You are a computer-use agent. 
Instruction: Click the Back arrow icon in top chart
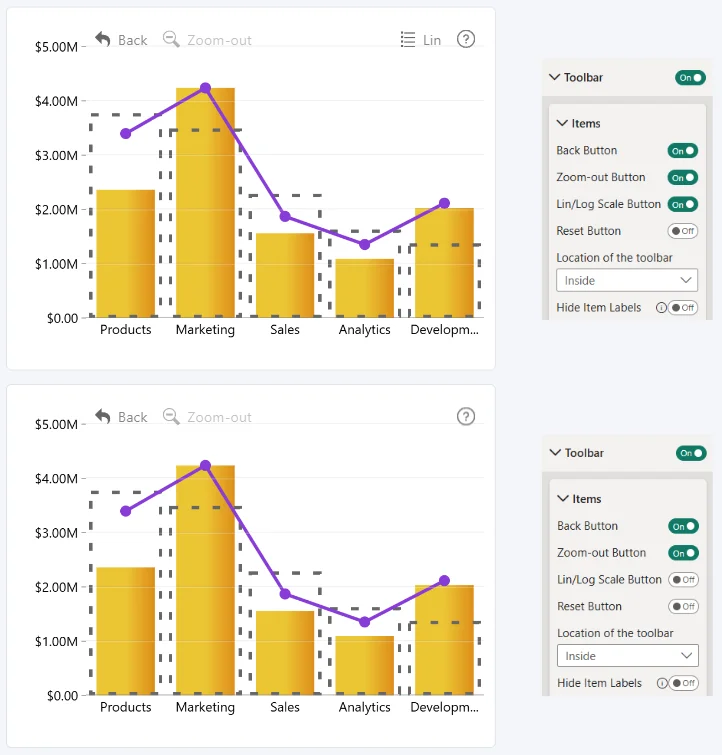[x=103, y=39]
